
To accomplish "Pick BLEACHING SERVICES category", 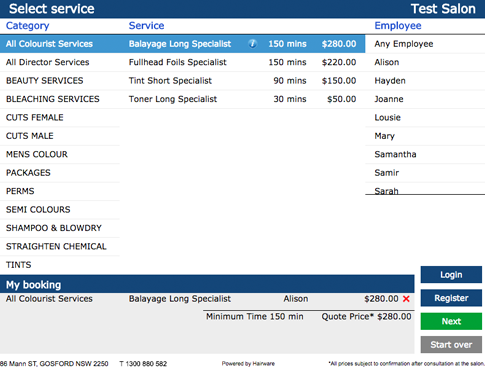I will [60, 99].
